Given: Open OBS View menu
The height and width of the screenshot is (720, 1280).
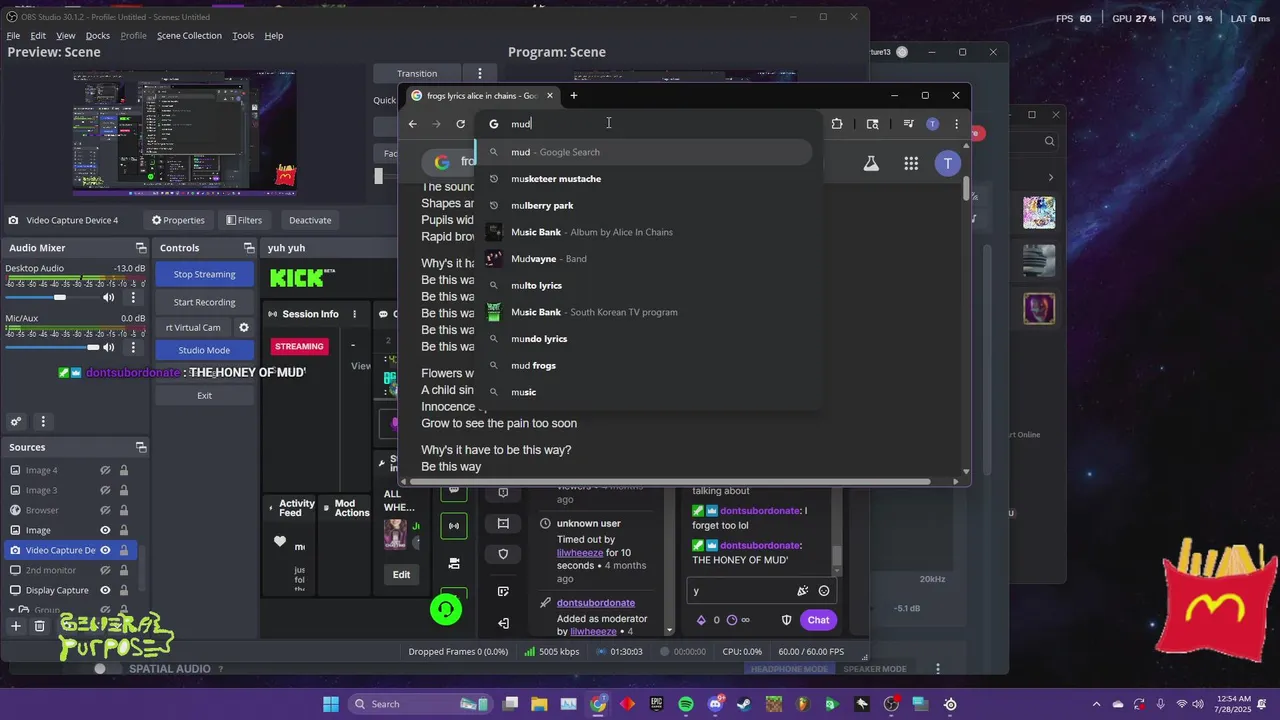Looking at the screenshot, I should tap(66, 36).
